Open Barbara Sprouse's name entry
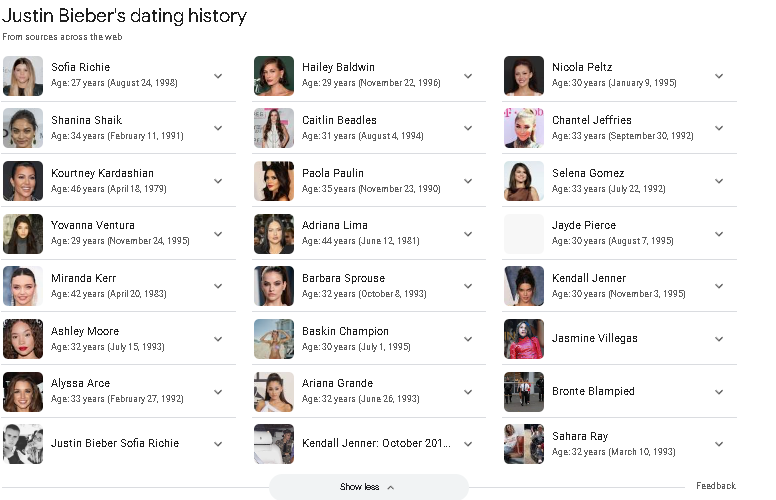Viewport: 776px width, 500px height. point(343,278)
